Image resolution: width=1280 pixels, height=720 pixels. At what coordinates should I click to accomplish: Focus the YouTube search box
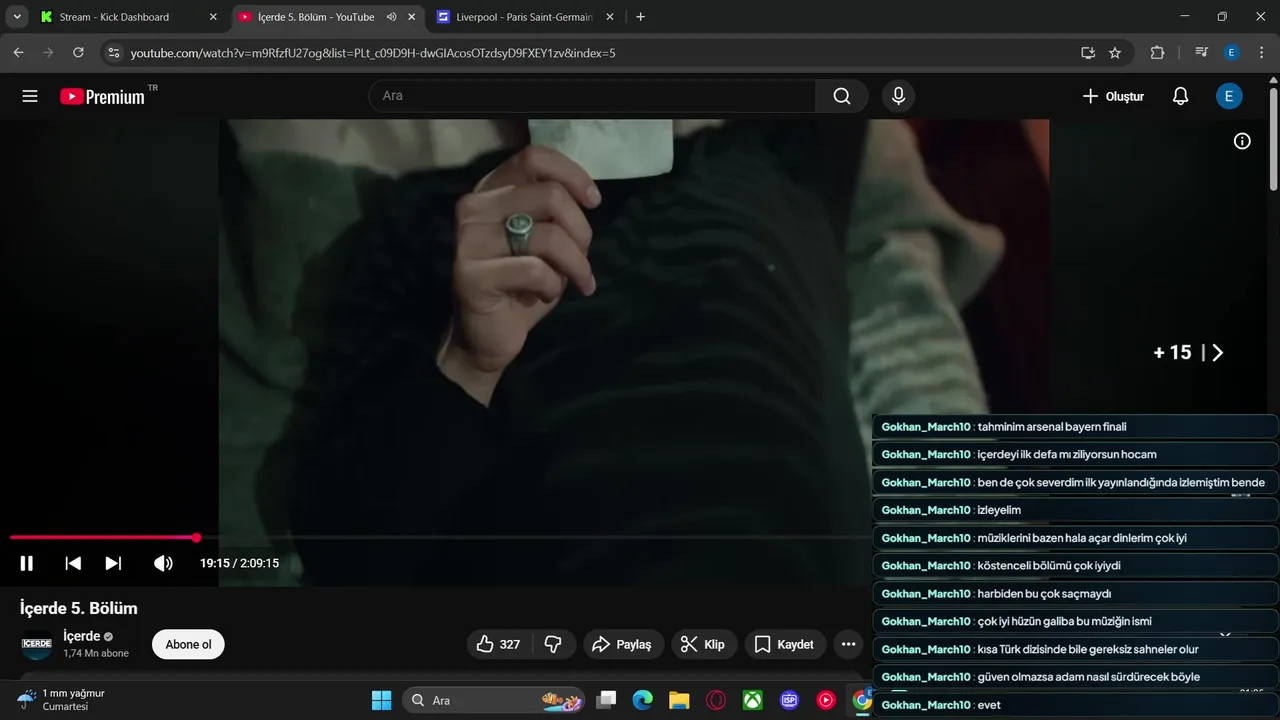592,96
